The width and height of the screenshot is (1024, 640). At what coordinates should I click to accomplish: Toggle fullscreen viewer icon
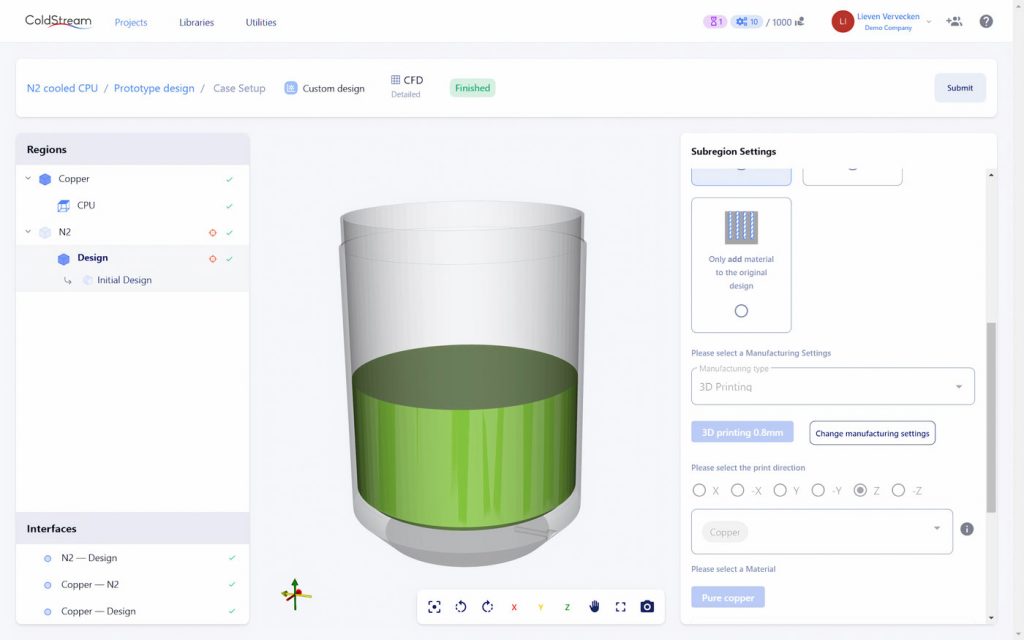click(x=620, y=607)
